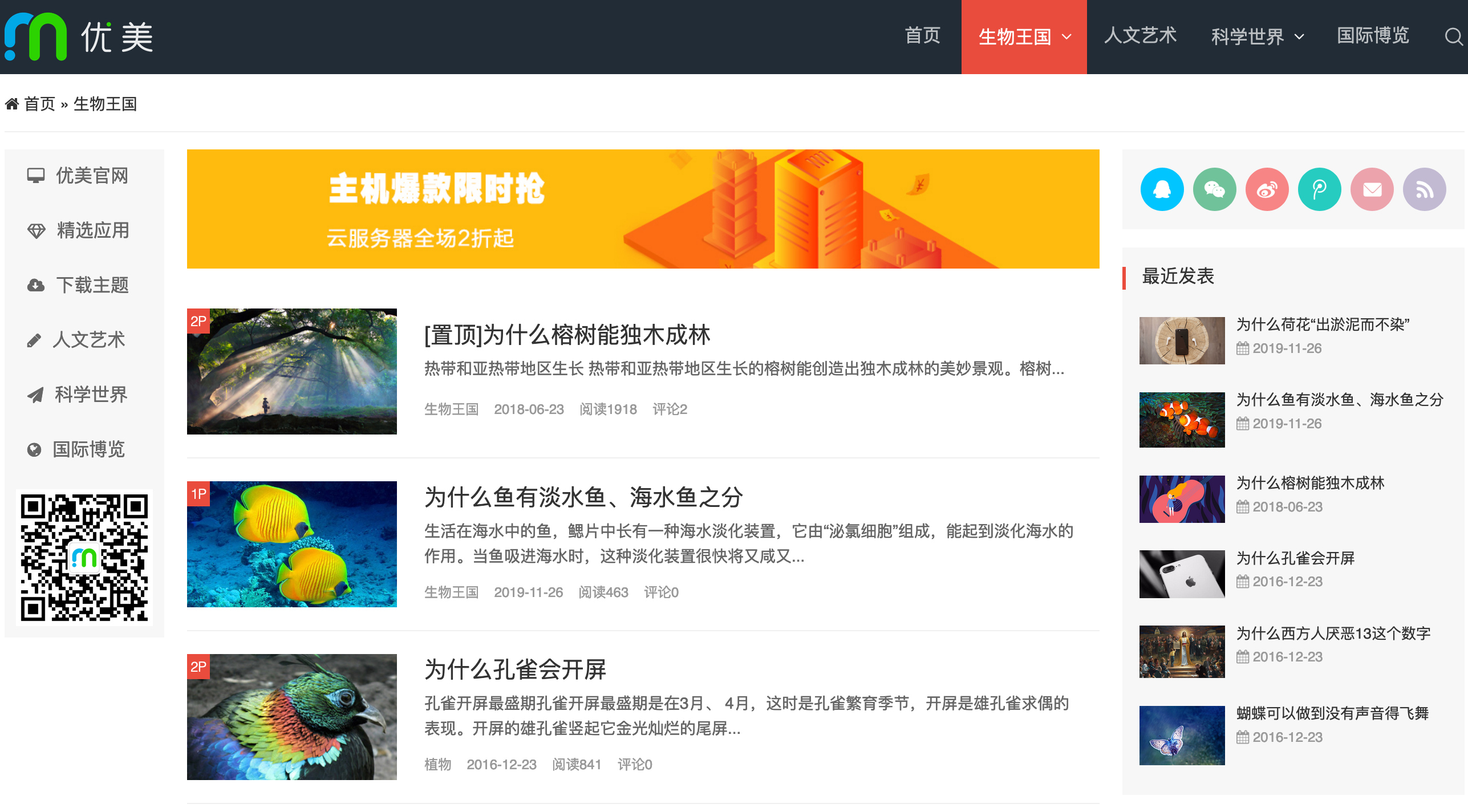1468x812 pixels.
Task: Click 植物 category under peacock article
Action: click(x=437, y=765)
